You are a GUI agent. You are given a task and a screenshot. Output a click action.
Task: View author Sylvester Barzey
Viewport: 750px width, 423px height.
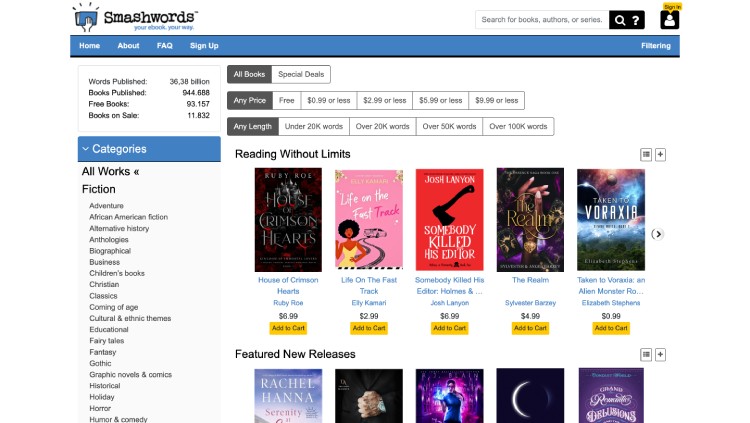530,303
